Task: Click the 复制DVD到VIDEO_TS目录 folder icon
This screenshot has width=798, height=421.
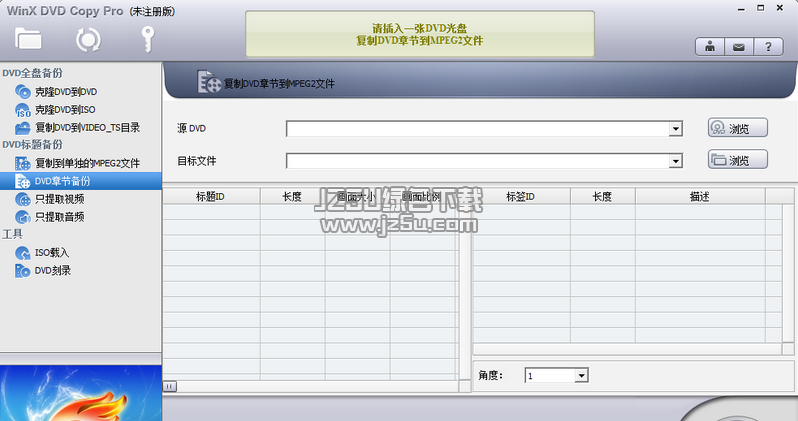Action: coord(22,128)
